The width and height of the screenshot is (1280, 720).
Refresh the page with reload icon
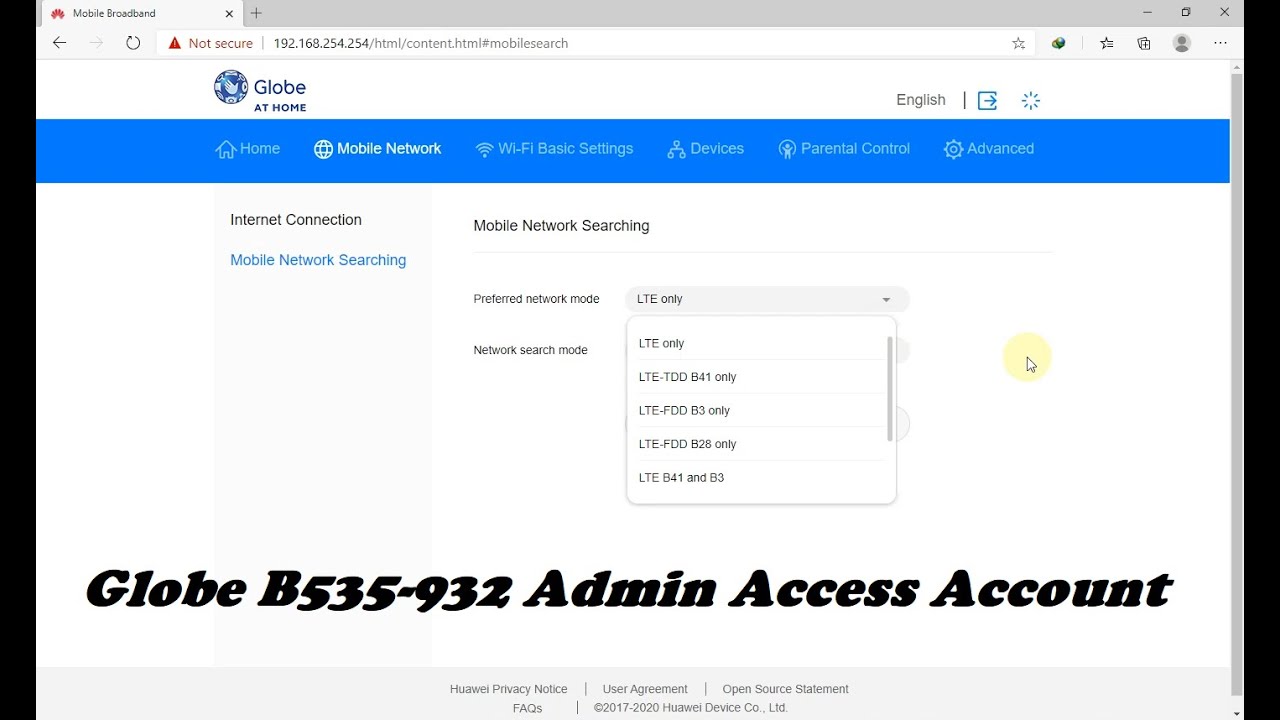[133, 43]
